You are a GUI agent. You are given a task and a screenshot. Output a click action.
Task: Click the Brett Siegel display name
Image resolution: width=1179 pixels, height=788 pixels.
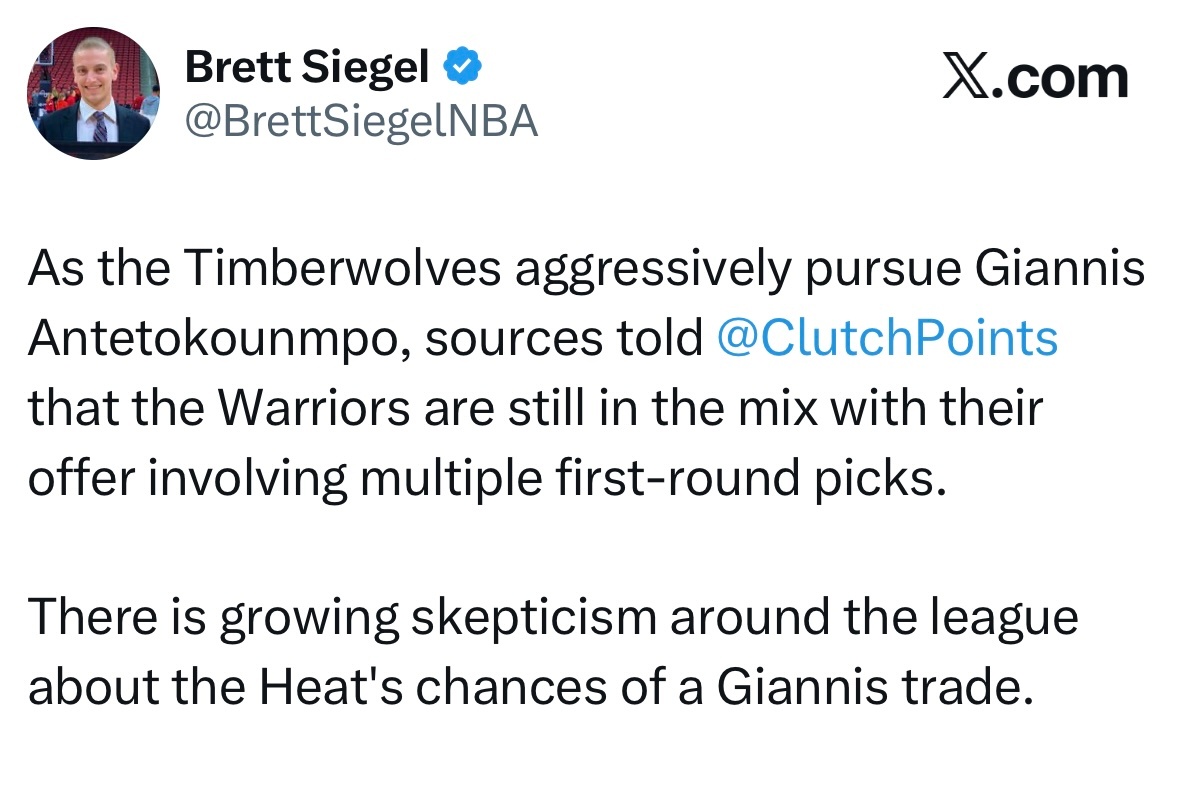pyautogui.click(x=307, y=68)
